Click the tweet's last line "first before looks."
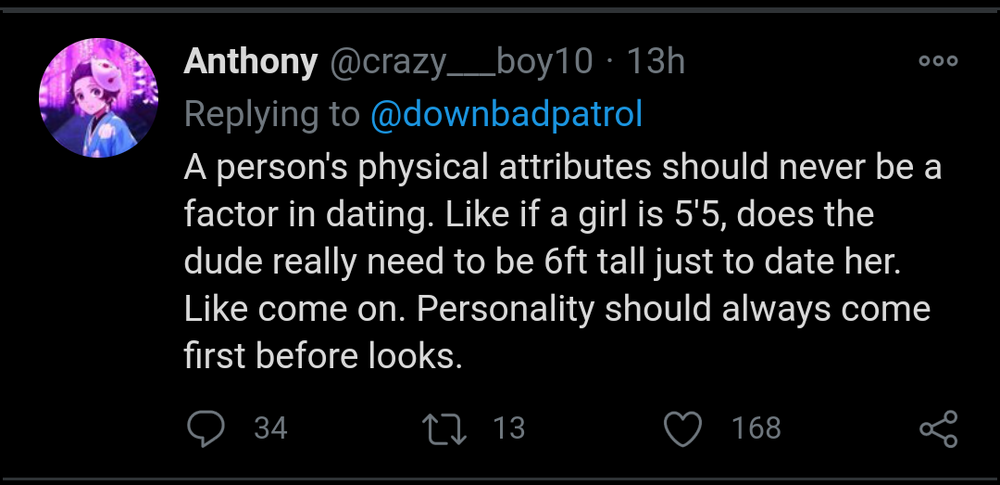 [323, 357]
